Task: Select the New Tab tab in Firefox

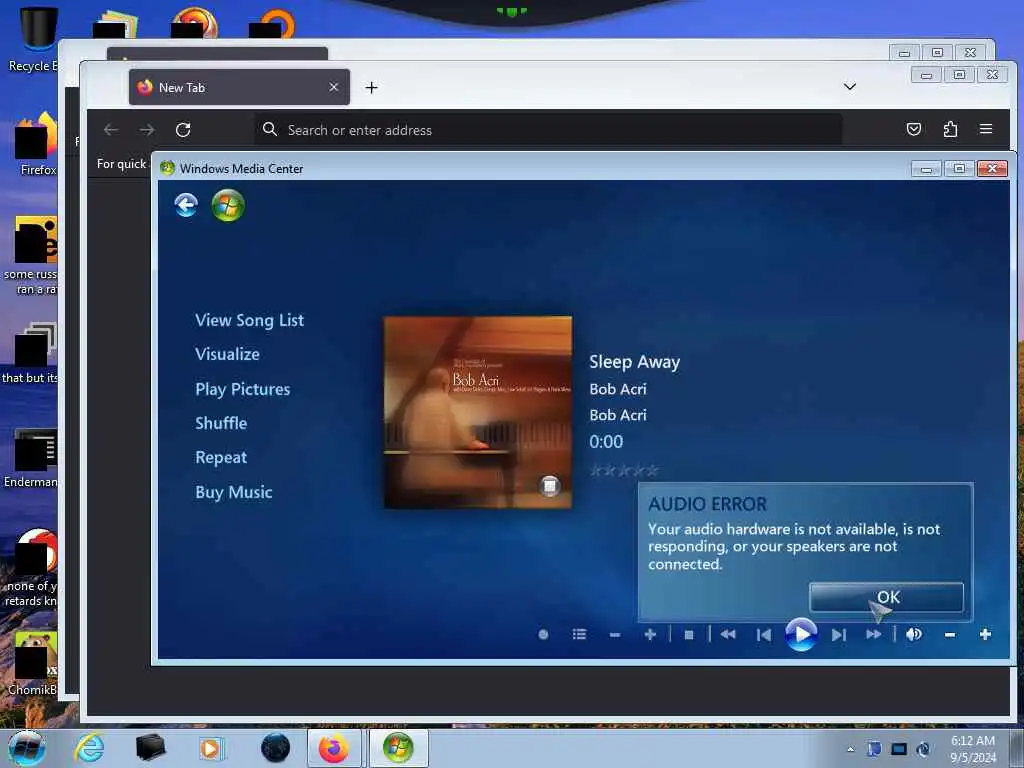Action: (239, 88)
